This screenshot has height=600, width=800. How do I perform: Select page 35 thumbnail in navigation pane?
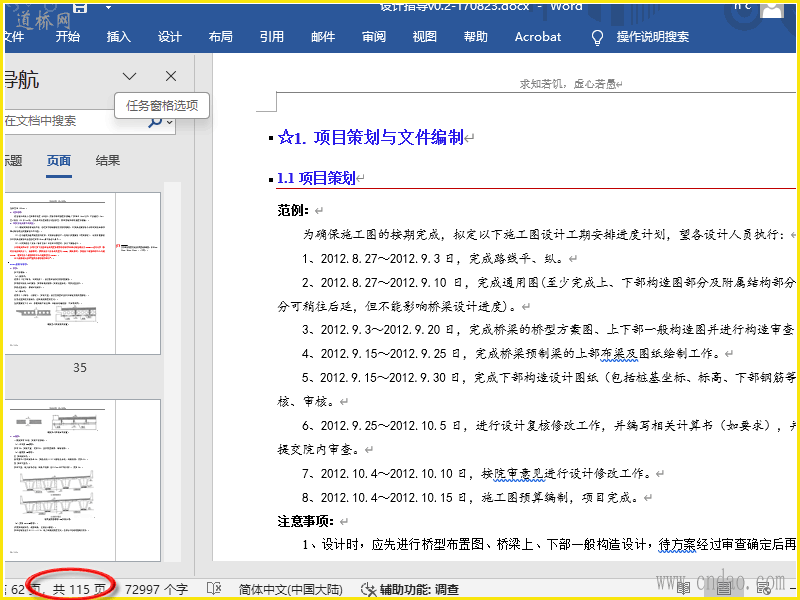[83, 273]
